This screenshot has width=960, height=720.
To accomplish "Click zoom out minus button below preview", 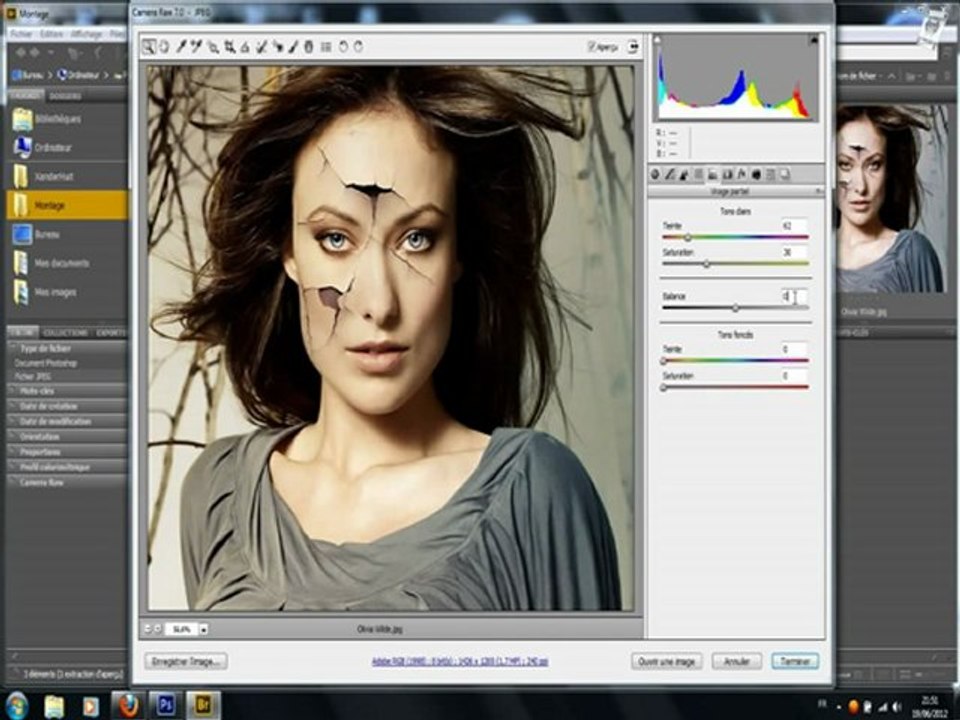I will click(x=148, y=629).
